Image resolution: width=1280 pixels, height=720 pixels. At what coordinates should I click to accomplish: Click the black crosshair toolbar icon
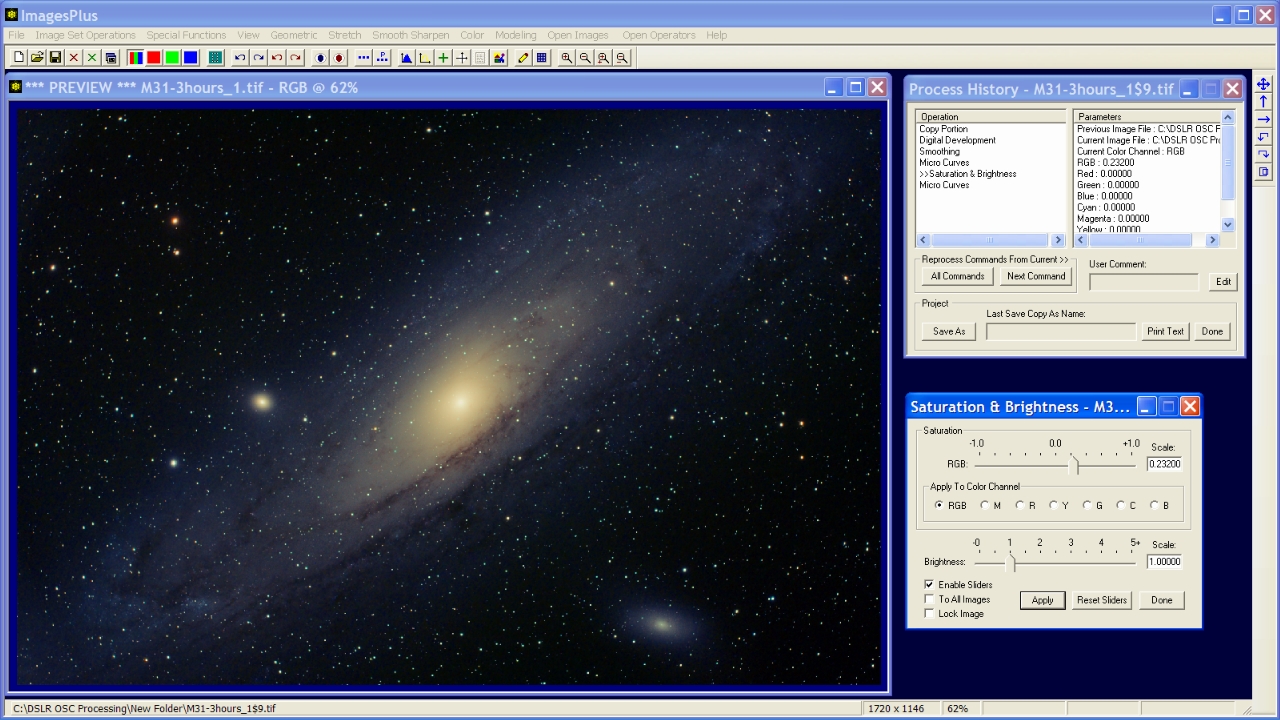click(462, 58)
